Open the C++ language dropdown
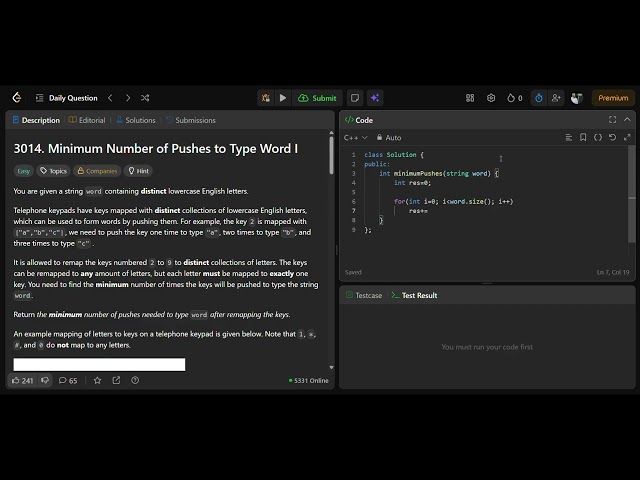This screenshot has width=640, height=480. pyautogui.click(x=356, y=138)
